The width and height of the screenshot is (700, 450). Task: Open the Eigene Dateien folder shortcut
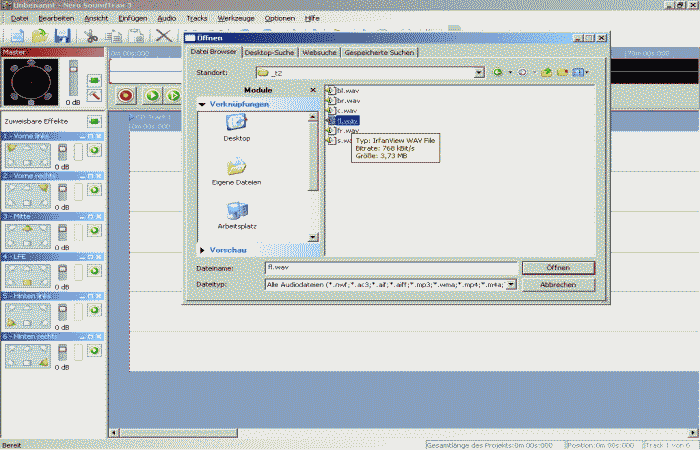coord(237,168)
